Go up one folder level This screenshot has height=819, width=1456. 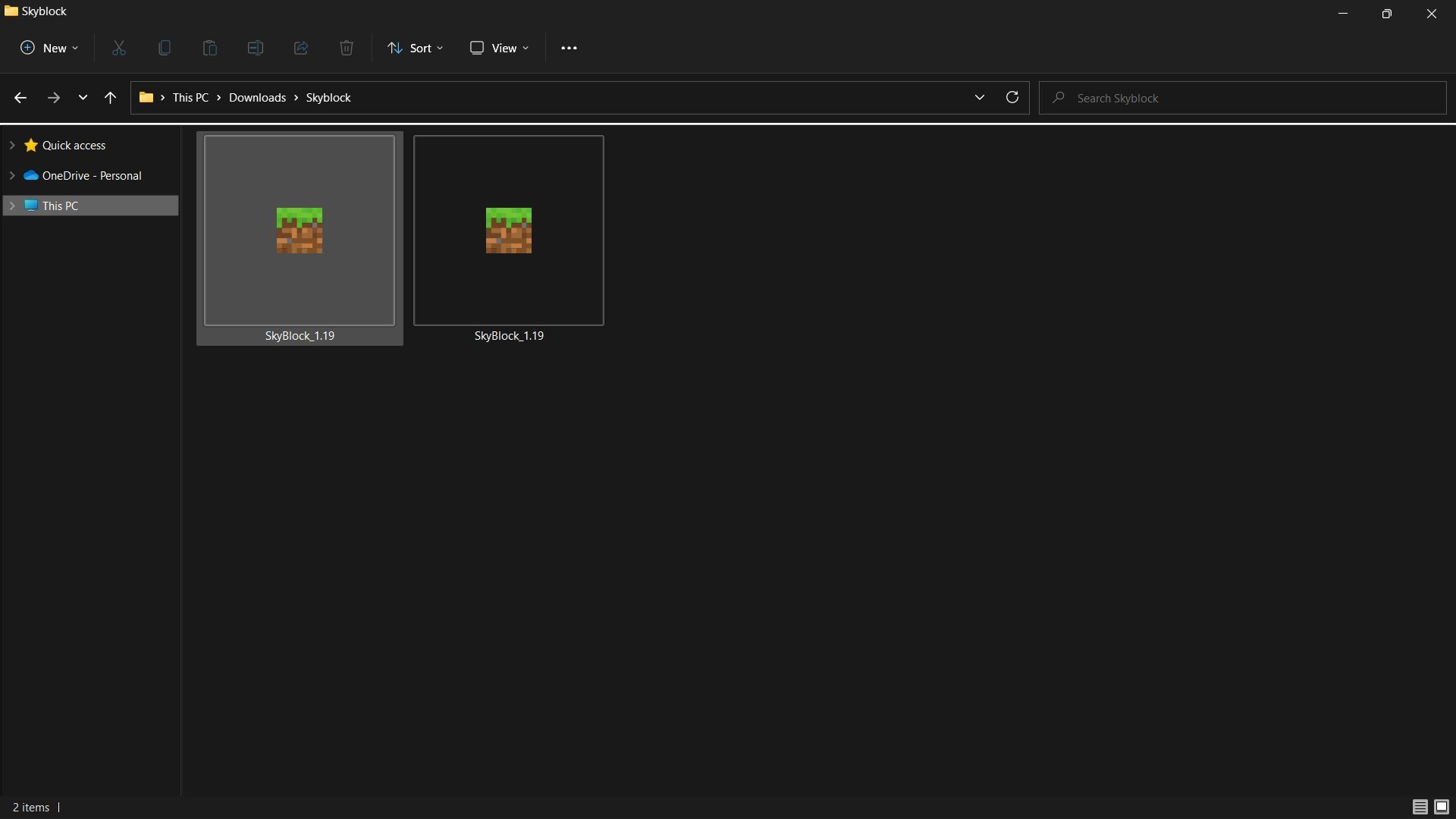[110, 98]
